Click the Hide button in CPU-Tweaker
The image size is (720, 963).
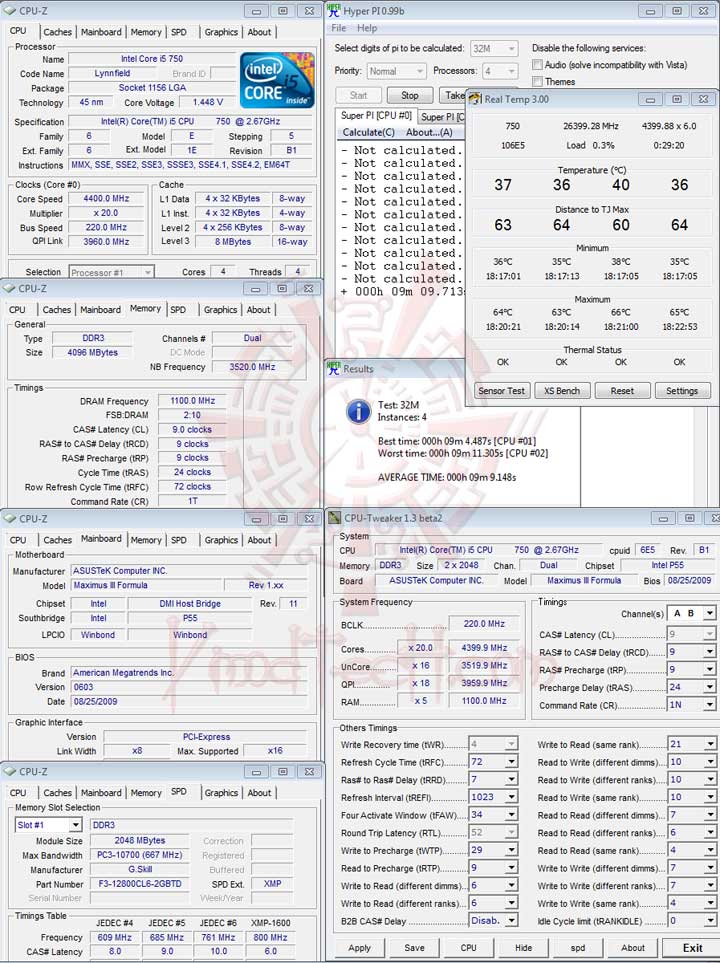tap(523, 948)
